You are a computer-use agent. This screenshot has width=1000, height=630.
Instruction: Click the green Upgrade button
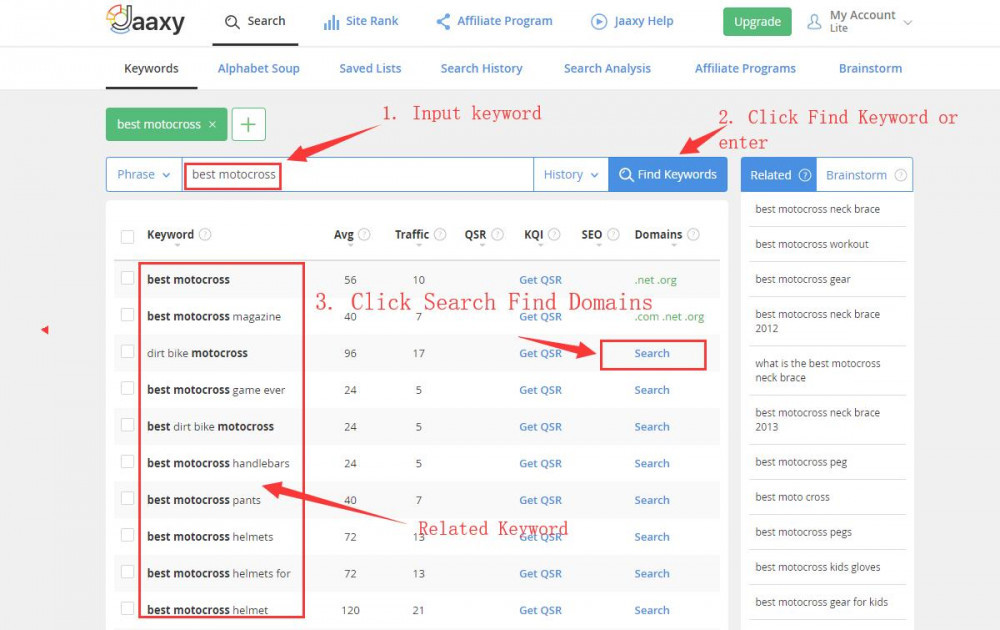(757, 22)
